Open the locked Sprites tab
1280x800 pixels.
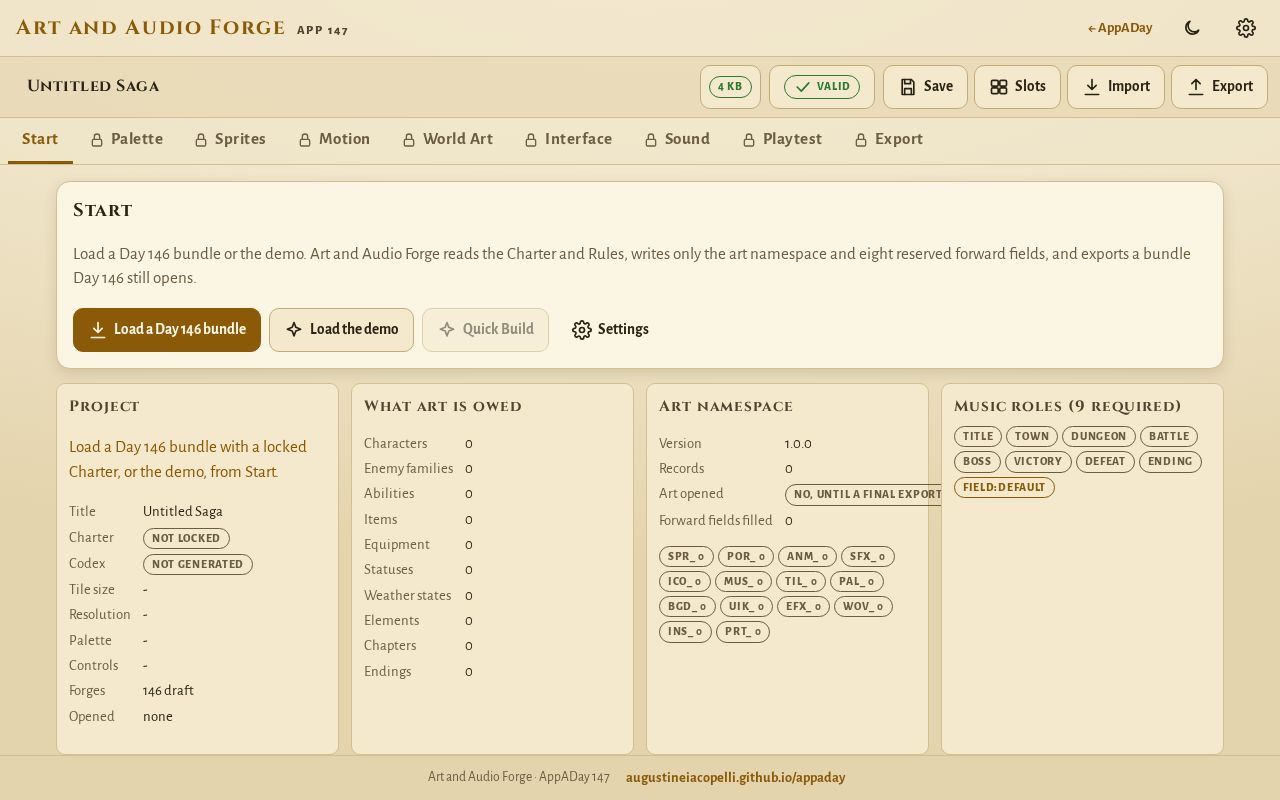[230, 140]
